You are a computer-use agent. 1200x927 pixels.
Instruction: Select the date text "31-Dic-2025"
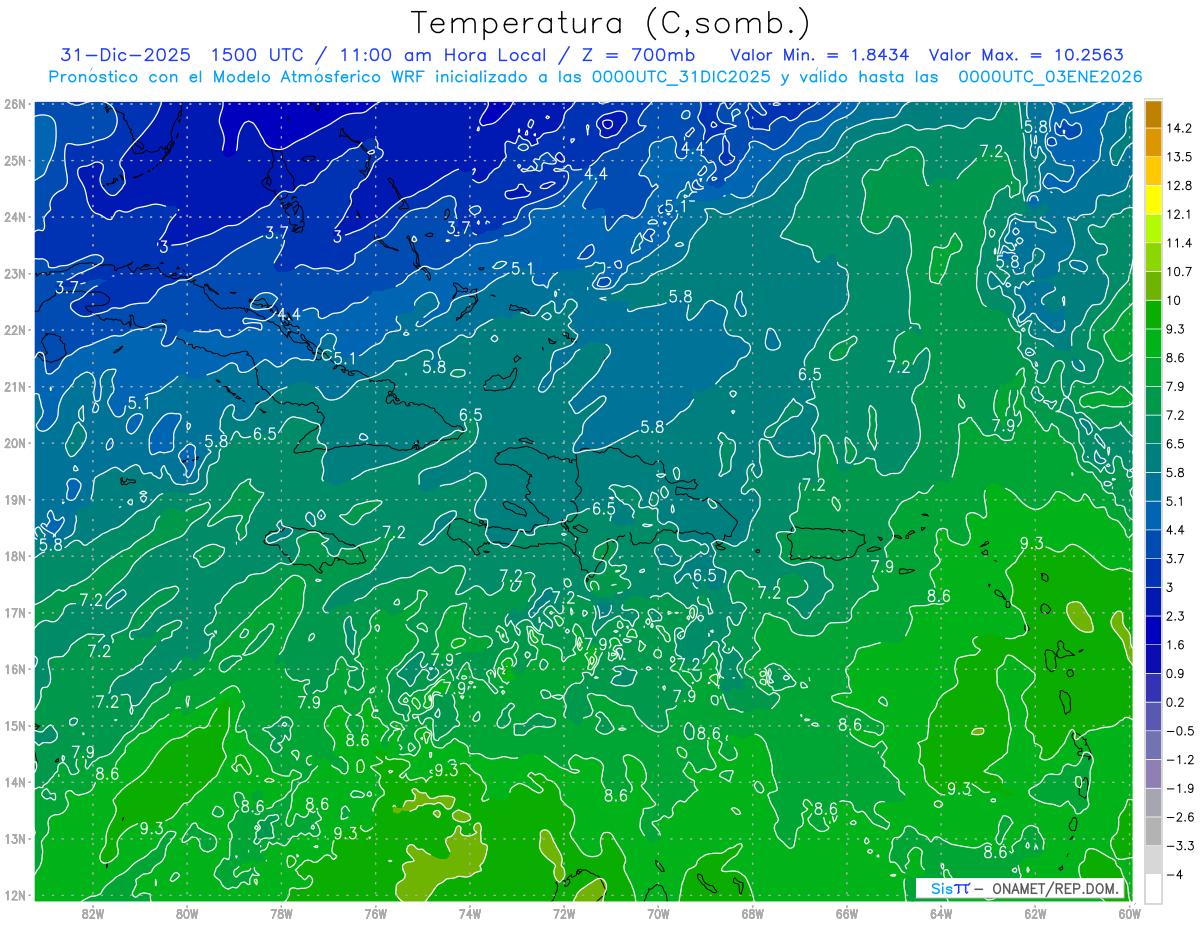point(125,55)
